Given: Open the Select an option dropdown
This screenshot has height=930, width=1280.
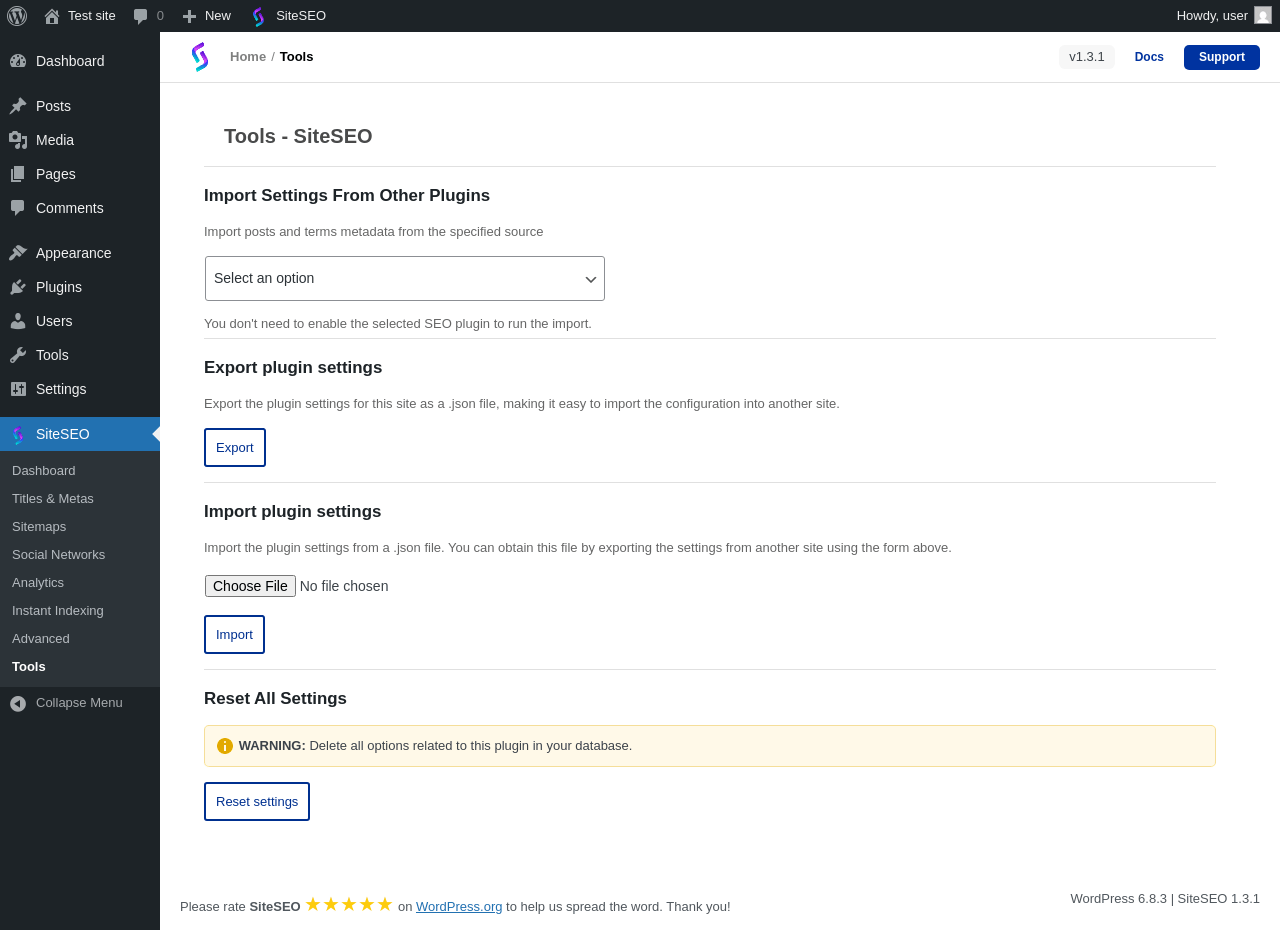Looking at the screenshot, I should (x=405, y=279).
